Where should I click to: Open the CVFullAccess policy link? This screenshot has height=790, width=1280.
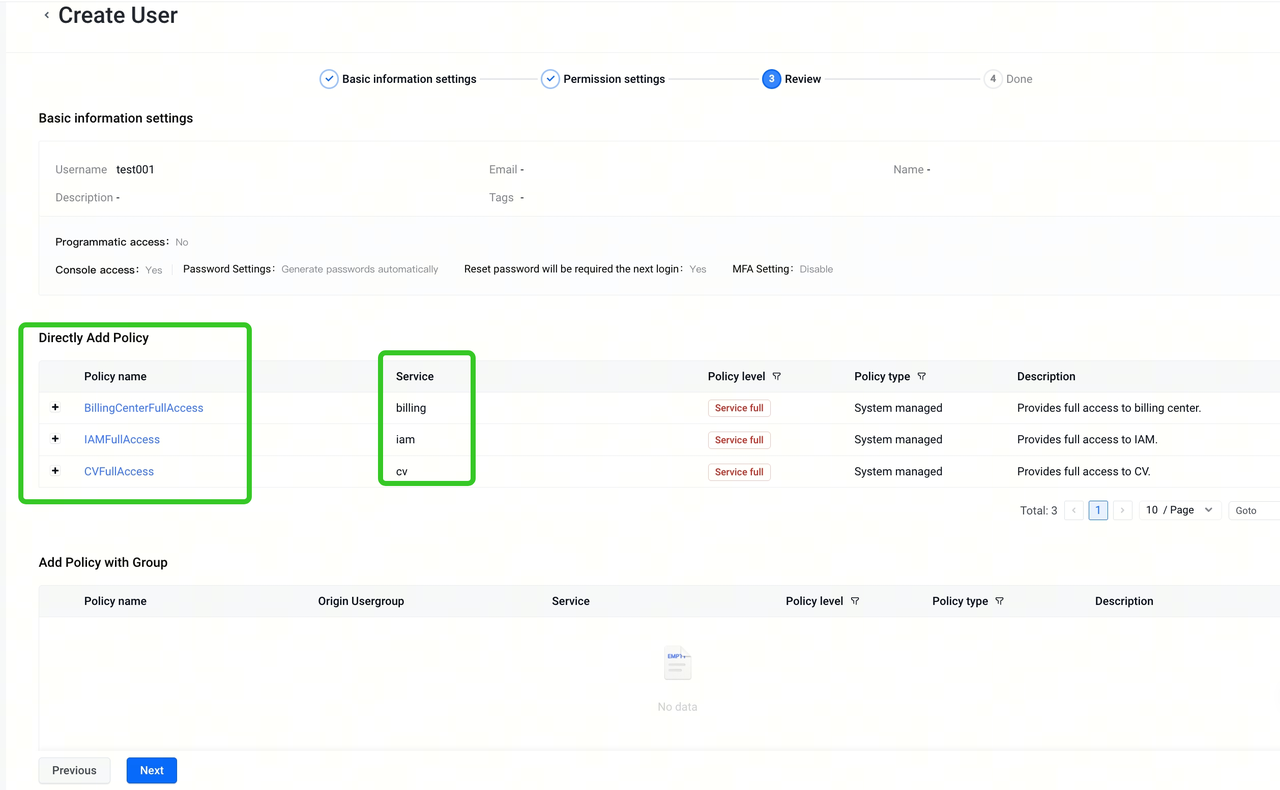(119, 471)
